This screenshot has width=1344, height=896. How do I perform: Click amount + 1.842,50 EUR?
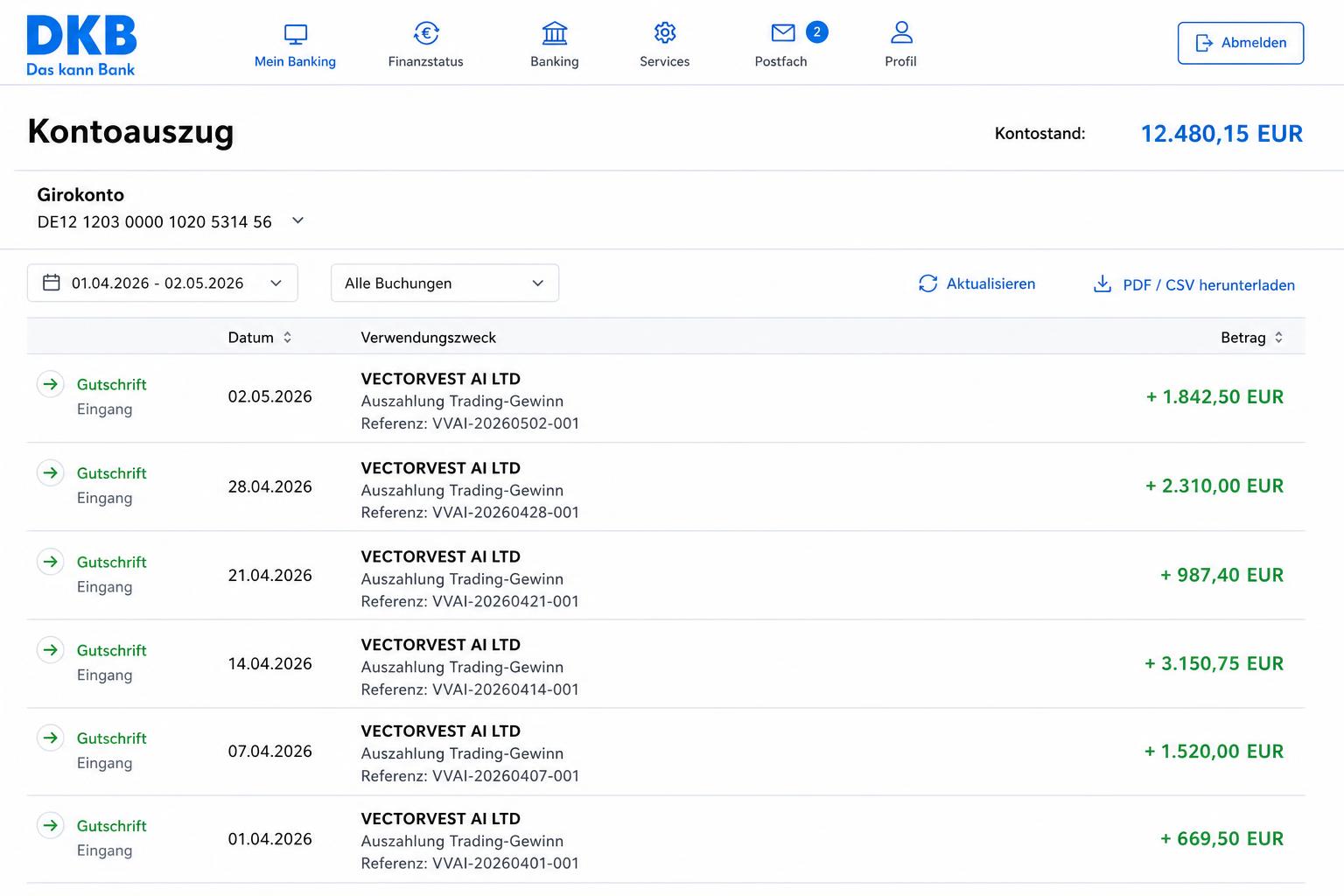click(1215, 396)
